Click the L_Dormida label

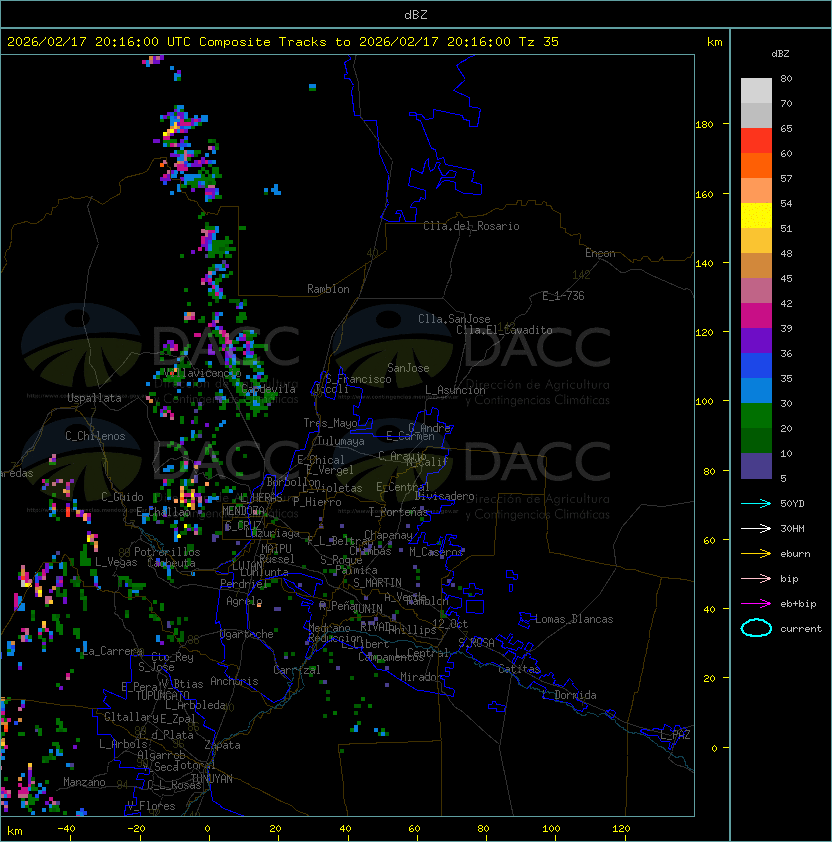pos(569,695)
